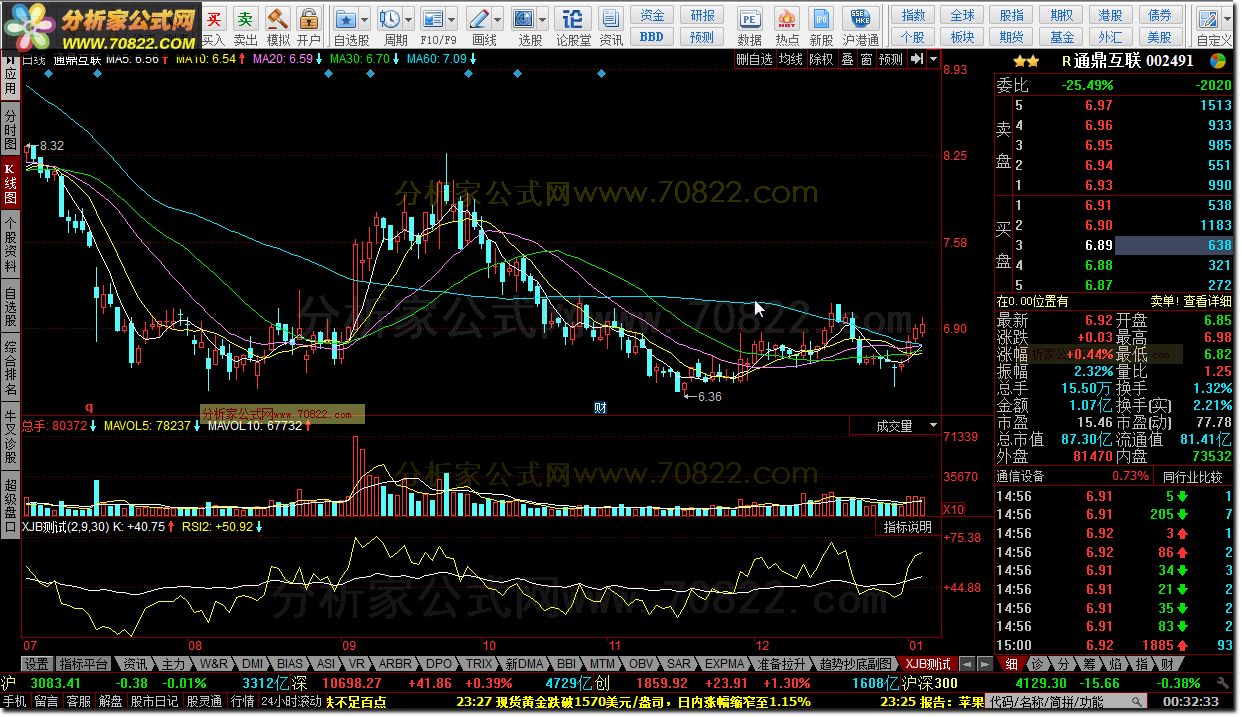Click the 资金 button
This screenshot has width=1242, height=717.
(652, 15)
